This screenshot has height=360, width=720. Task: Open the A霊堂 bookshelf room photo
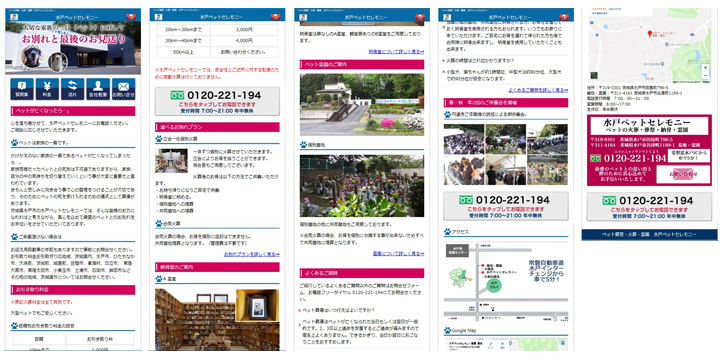(x=217, y=320)
